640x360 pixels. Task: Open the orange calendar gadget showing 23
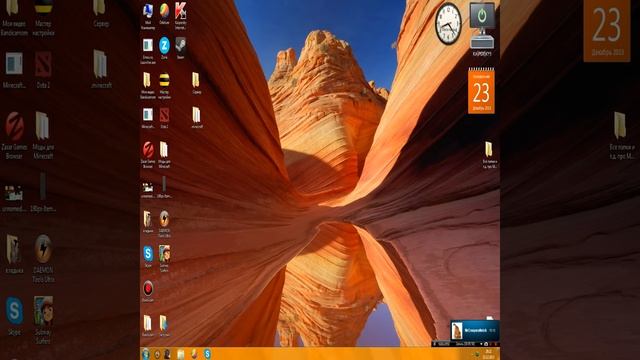coord(481,91)
